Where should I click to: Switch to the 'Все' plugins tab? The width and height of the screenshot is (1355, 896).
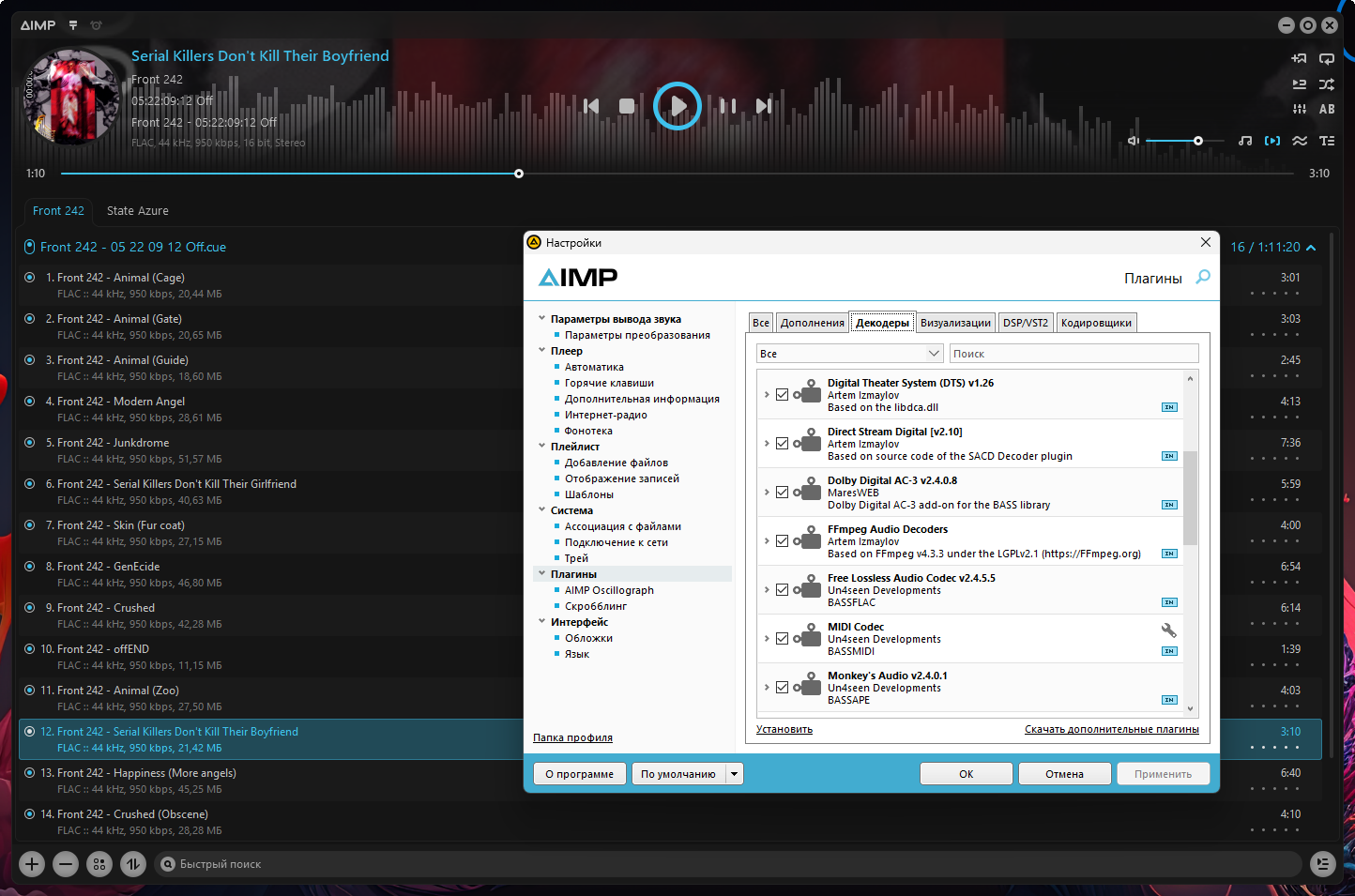click(761, 323)
